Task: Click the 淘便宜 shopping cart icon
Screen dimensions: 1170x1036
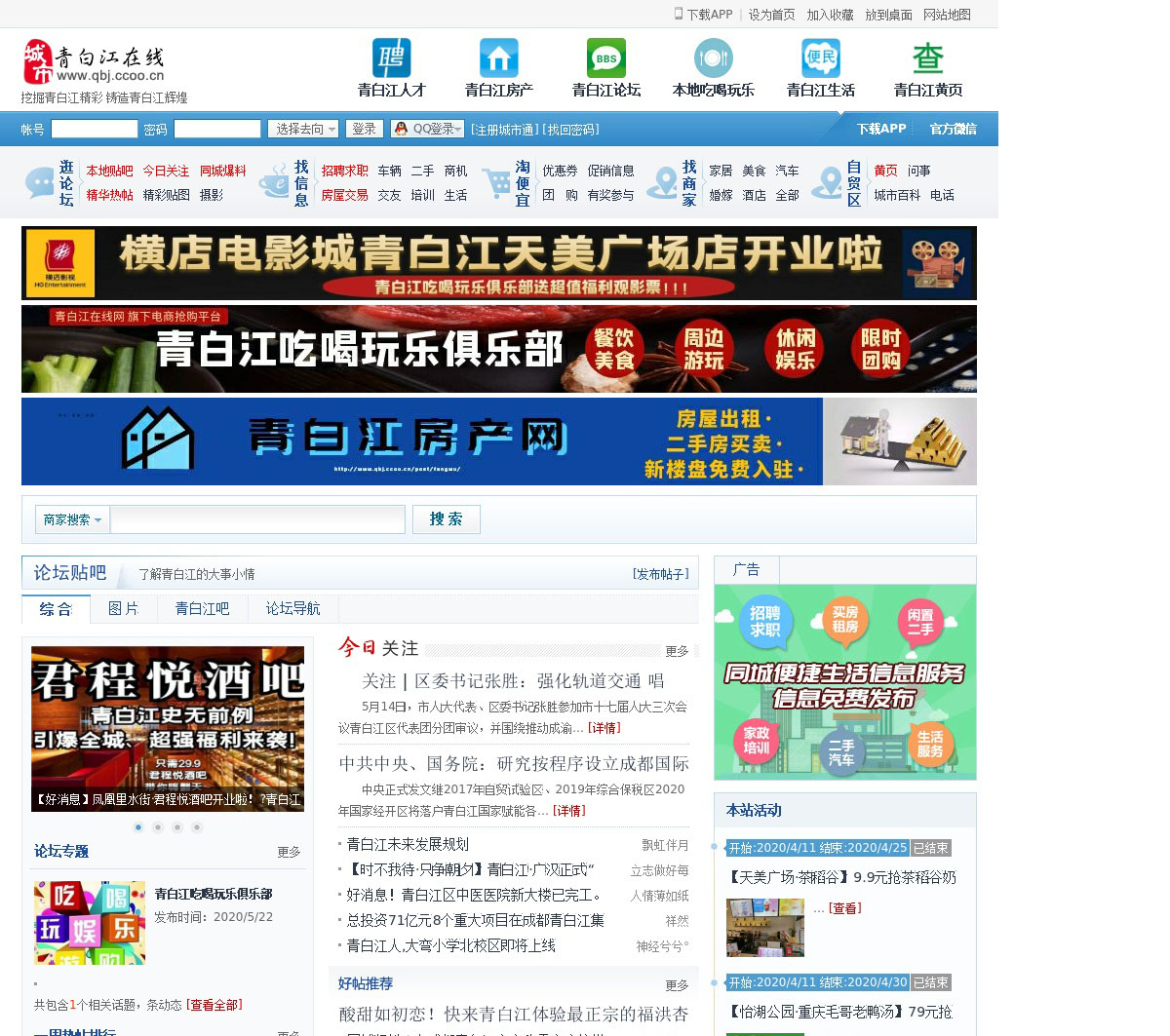Action: pos(497,182)
